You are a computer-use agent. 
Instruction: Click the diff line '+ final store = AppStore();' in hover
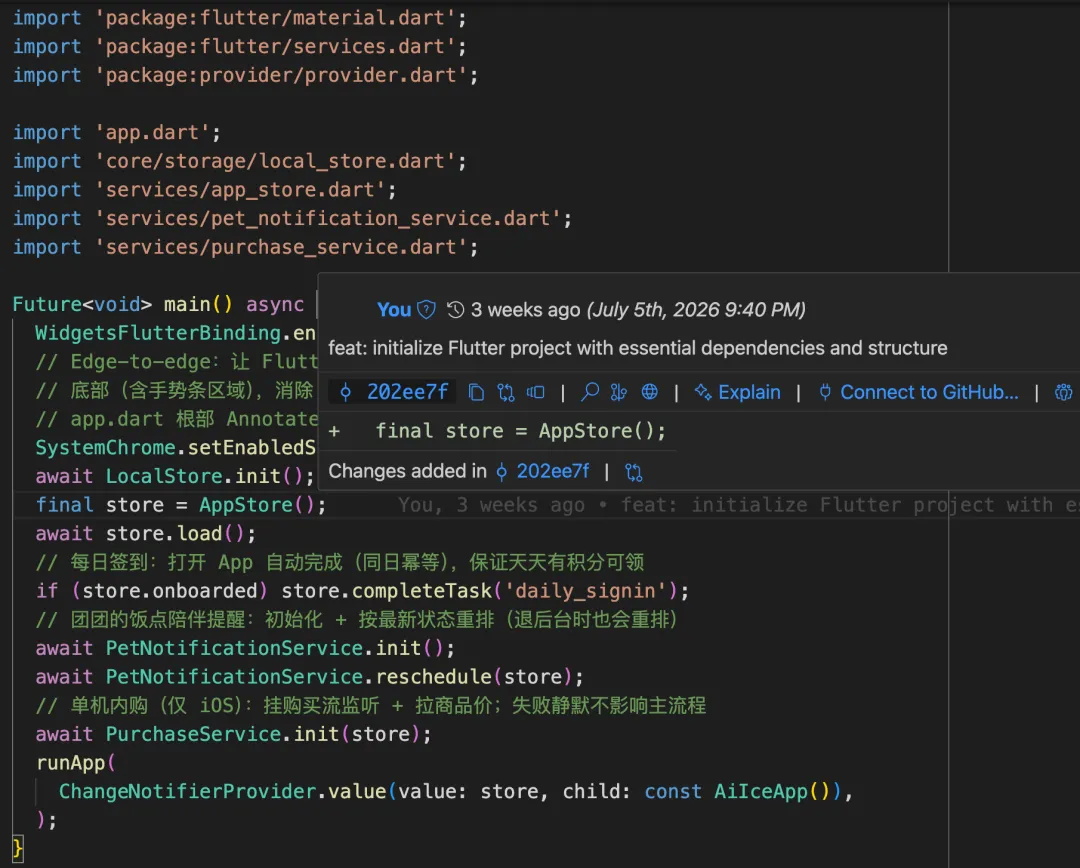click(x=497, y=431)
